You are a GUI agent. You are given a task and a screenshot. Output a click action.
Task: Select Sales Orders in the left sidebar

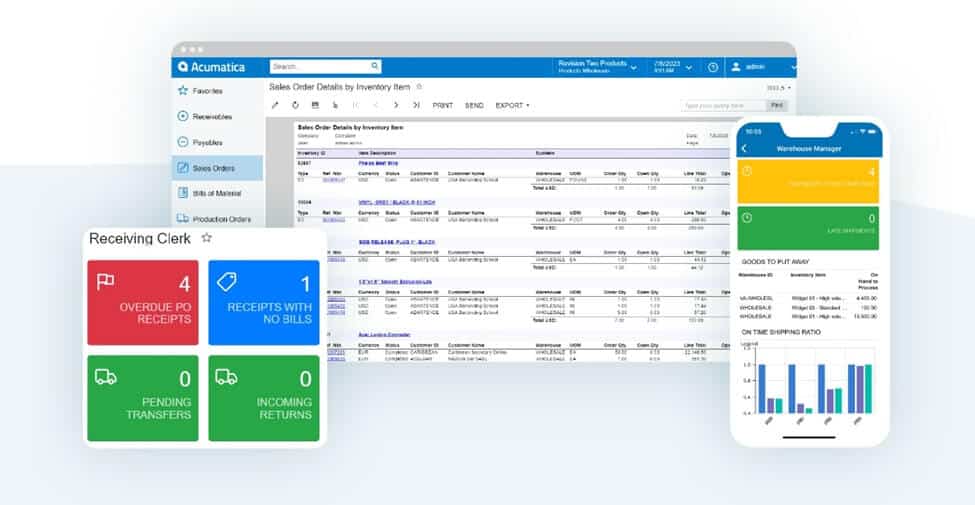click(x=217, y=168)
